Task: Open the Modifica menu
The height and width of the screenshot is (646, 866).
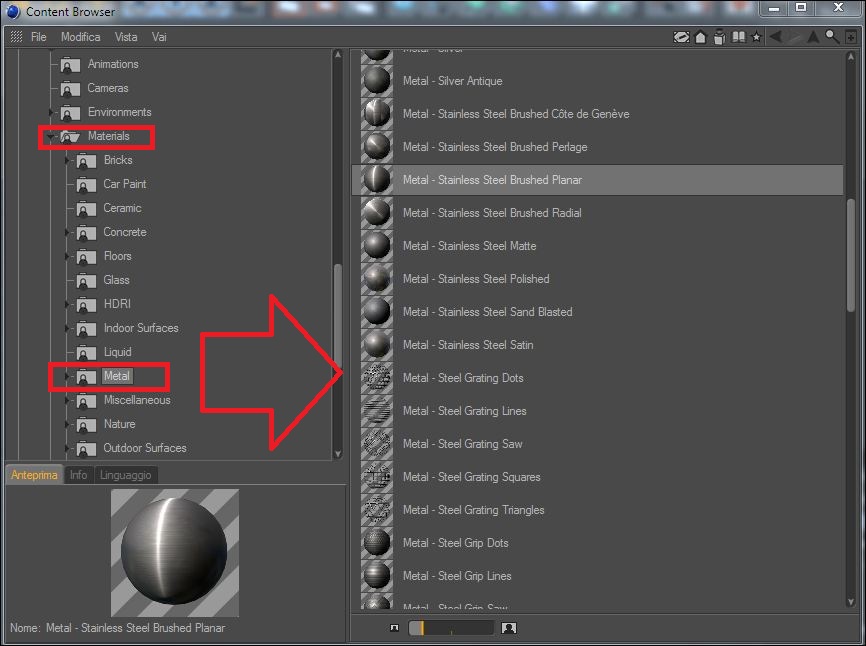Action: pos(81,37)
